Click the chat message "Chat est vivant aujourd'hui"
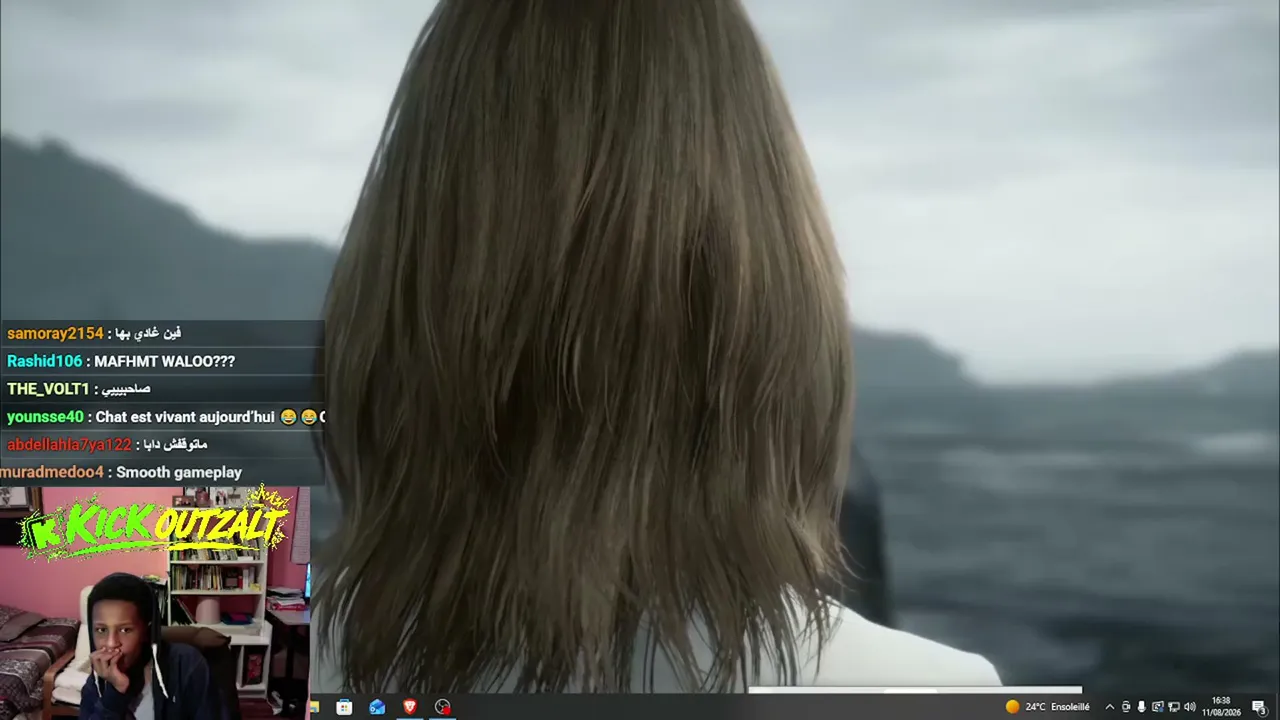 click(x=185, y=417)
